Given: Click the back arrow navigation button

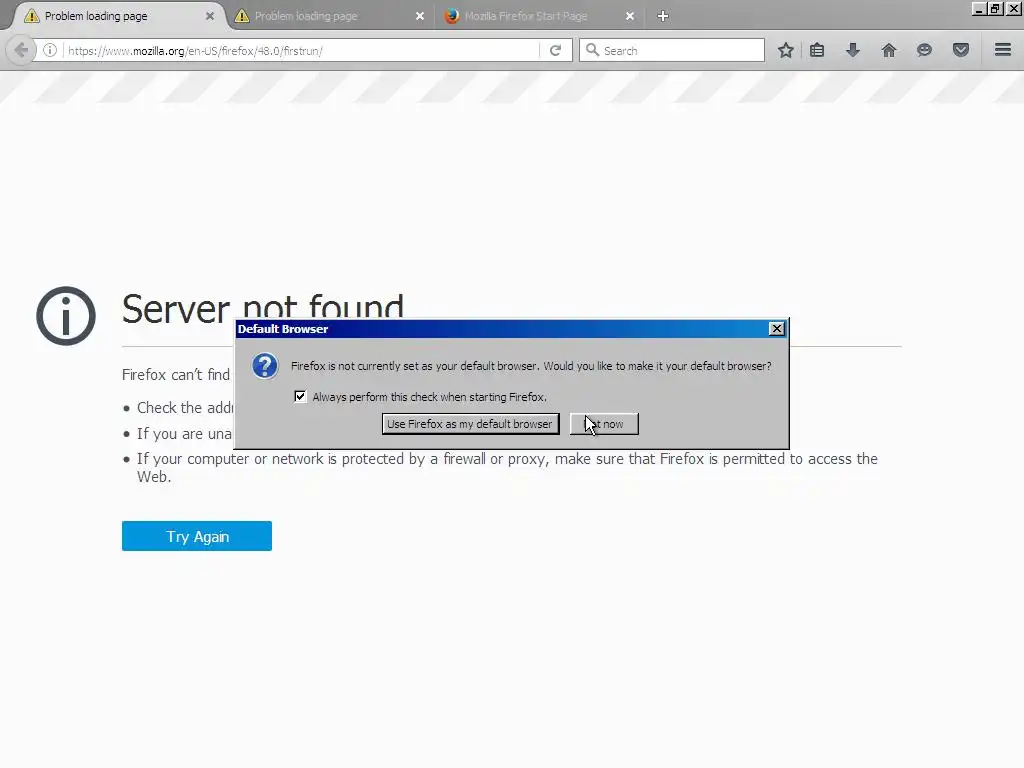Looking at the screenshot, I should [x=20, y=50].
